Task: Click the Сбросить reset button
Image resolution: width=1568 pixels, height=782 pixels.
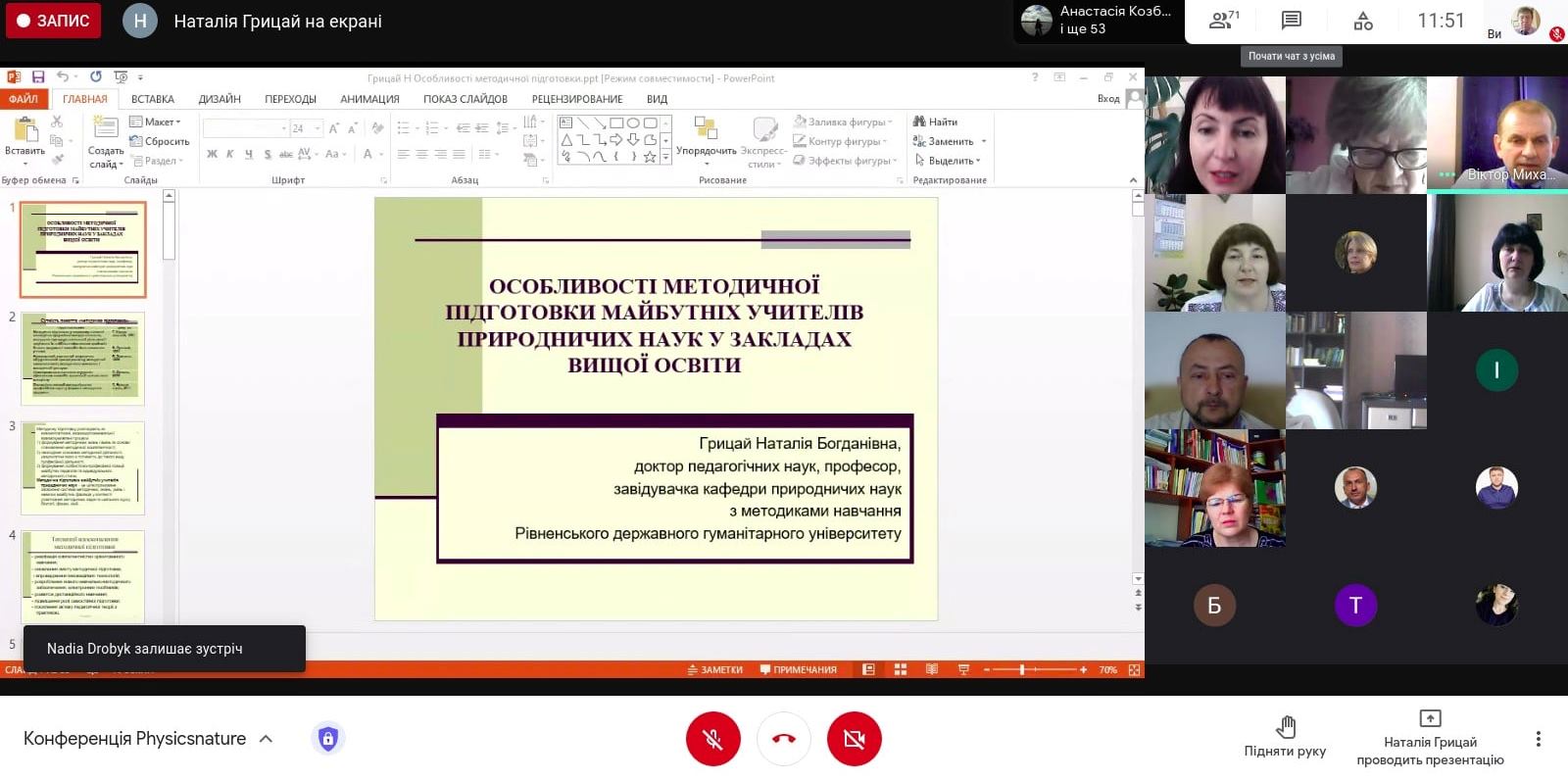Action: (x=160, y=141)
